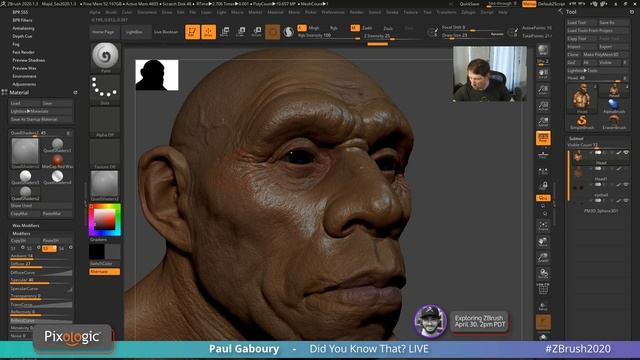
Task: Click the Rotate view icon in right shelf
Action: pyautogui.click(x=543, y=273)
